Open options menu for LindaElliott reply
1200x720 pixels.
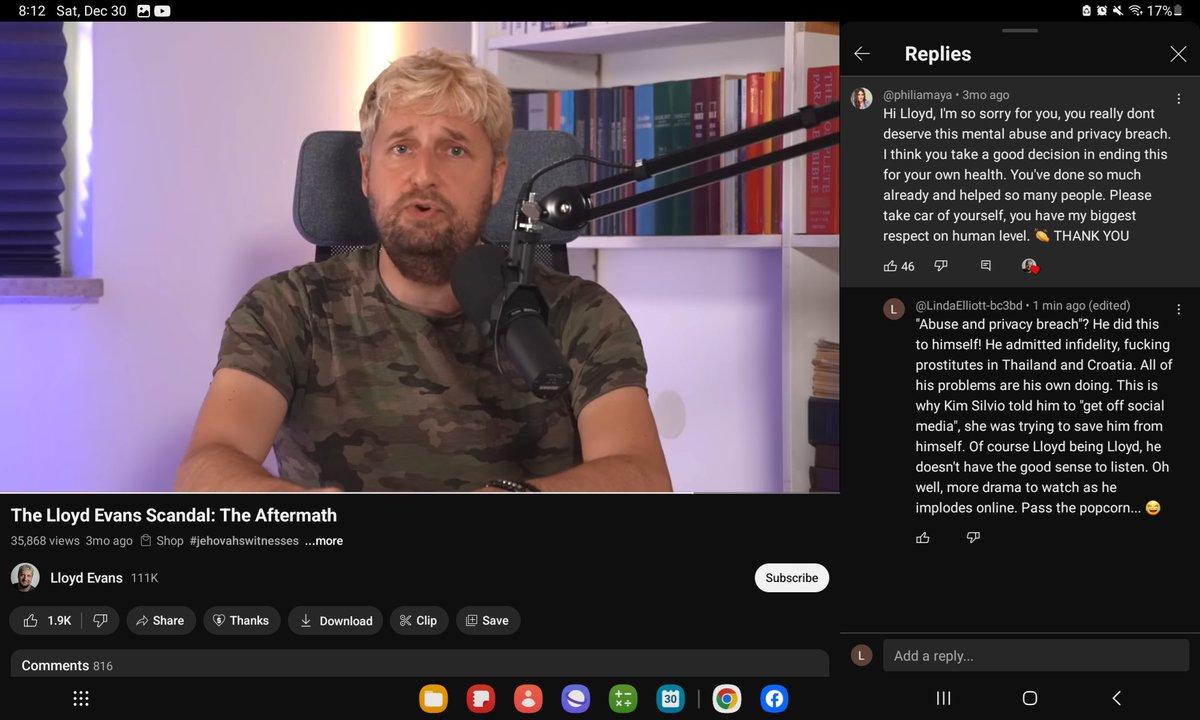pos(1179,309)
